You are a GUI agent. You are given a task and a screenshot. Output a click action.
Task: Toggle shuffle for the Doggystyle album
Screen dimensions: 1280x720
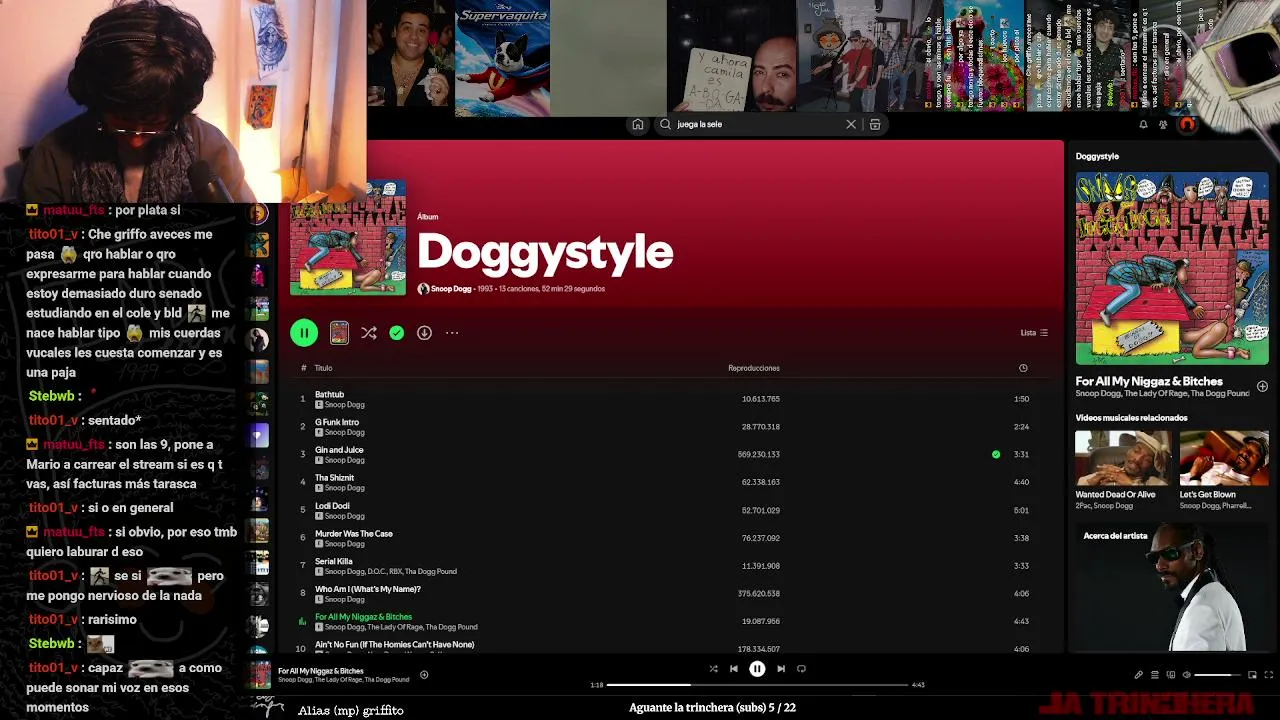pyautogui.click(x=369, y=333)
